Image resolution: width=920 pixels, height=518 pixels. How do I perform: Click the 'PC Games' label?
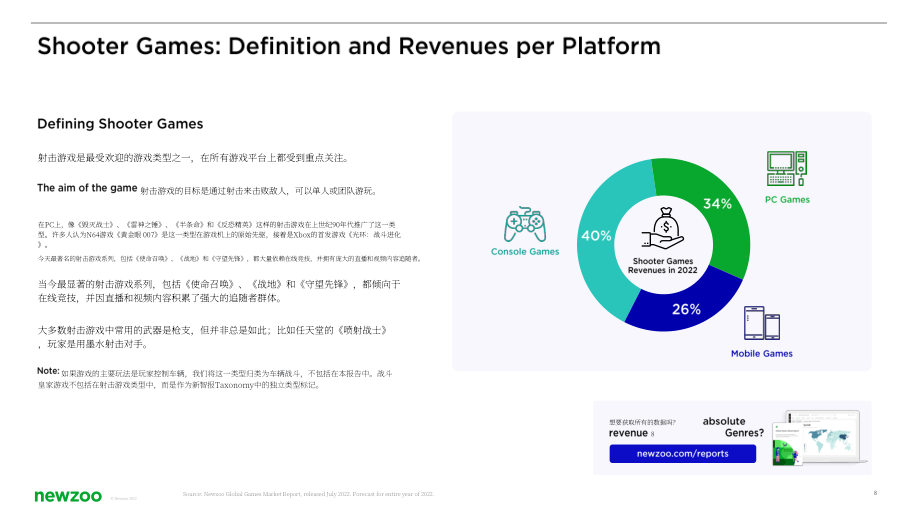pyautogui.click(x=787, y=199)
